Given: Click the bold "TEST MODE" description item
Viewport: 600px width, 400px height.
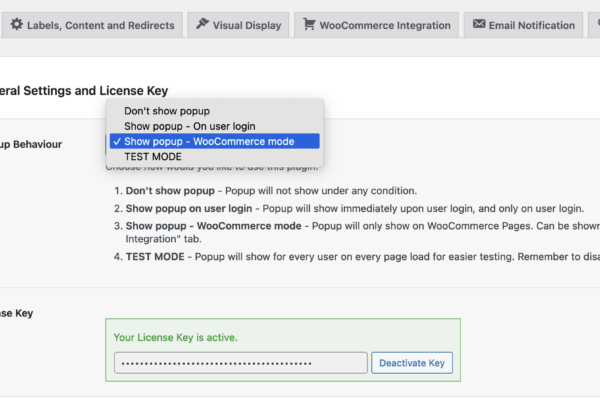Looking at the screenshot, I should click(x=155, y=256).
